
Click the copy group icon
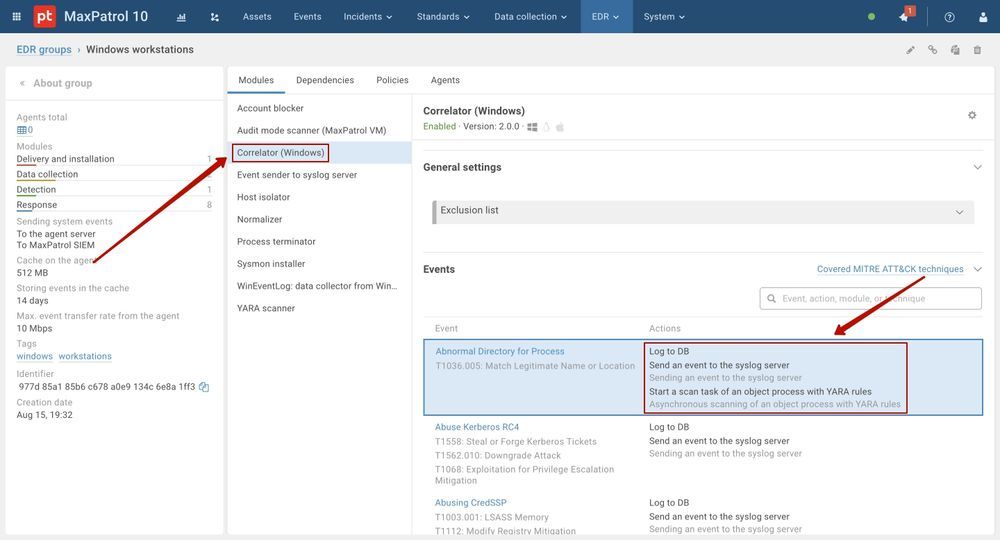click(x=955, y=50)
